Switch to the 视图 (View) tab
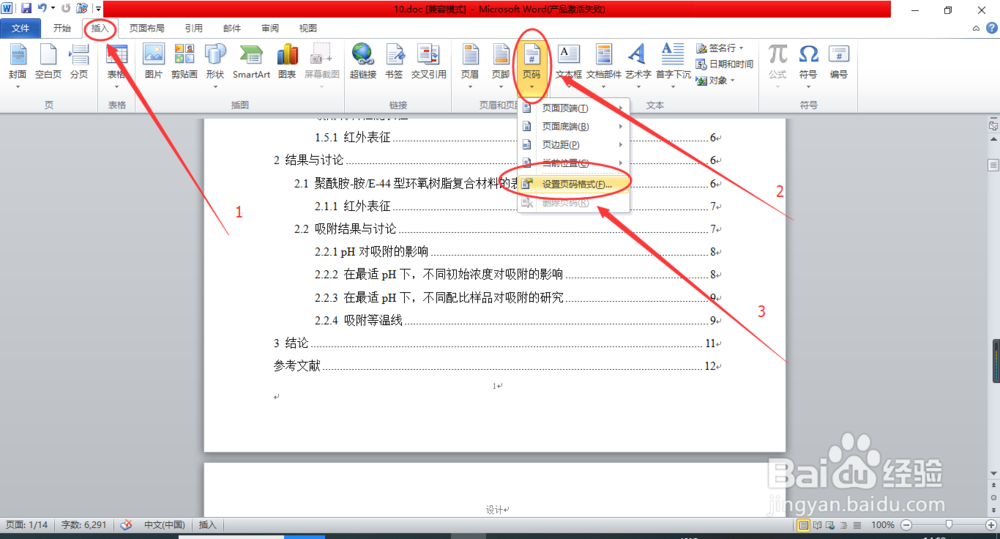The width and height of the screenshot is (1000, 539). [x=307, y=28]
